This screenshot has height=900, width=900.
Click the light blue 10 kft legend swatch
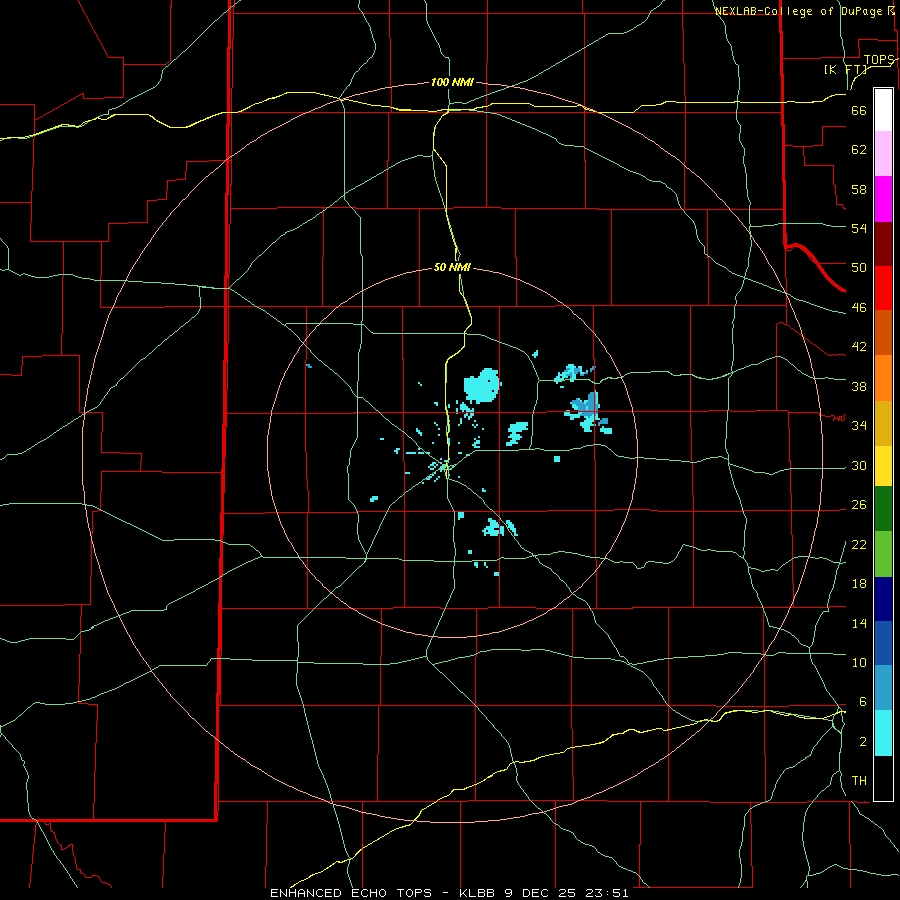click(x=883, y=688)
